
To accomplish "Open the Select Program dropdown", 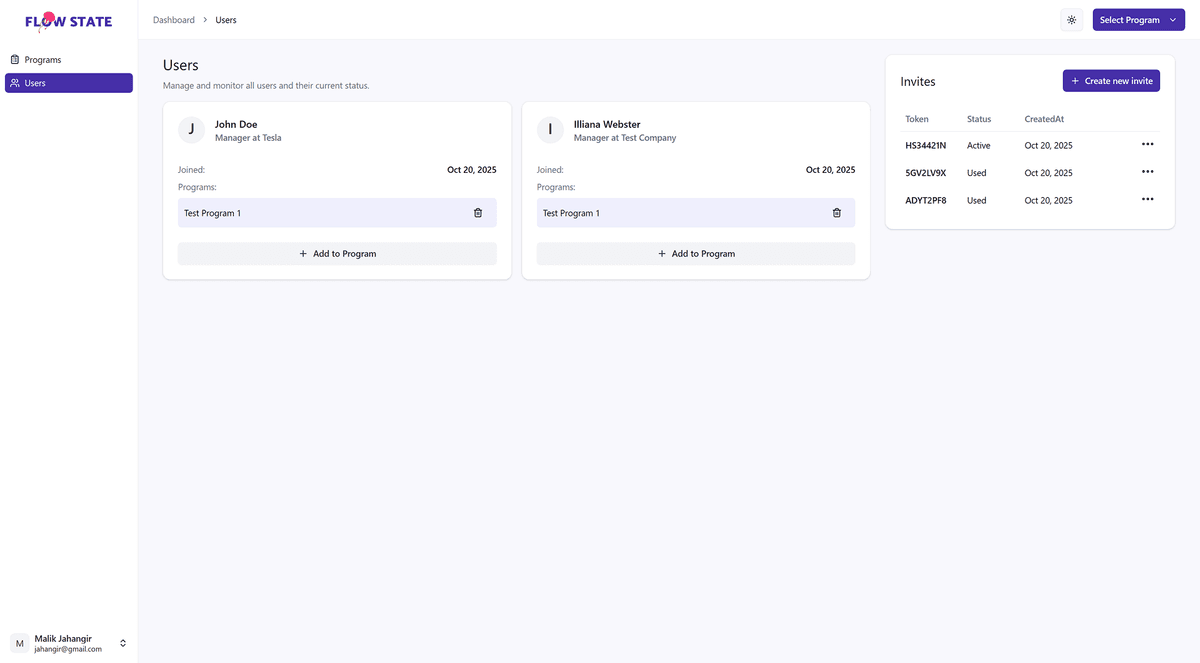I will tap(1138, 20).
